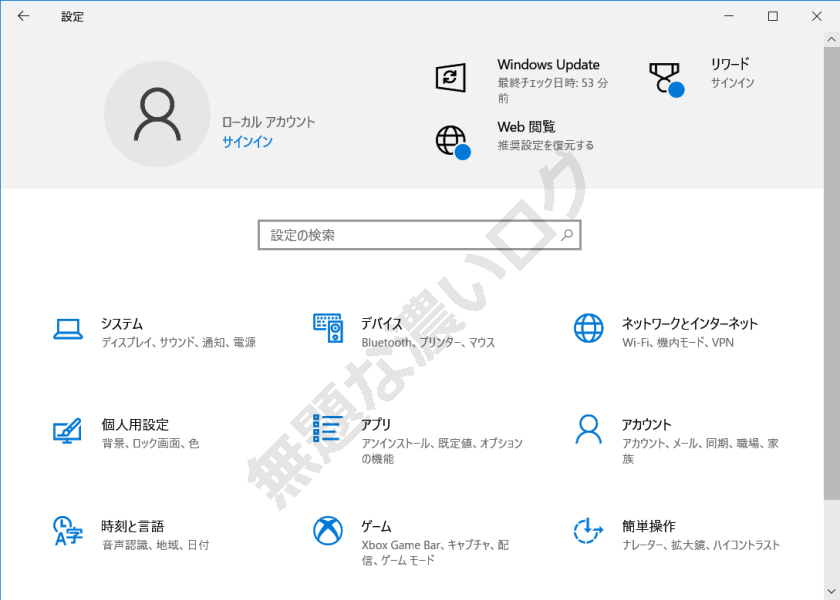Viewport: 840px width, 600px height.
Task: Click the Web 閲覧 globe icon
Action: [453, 142]
